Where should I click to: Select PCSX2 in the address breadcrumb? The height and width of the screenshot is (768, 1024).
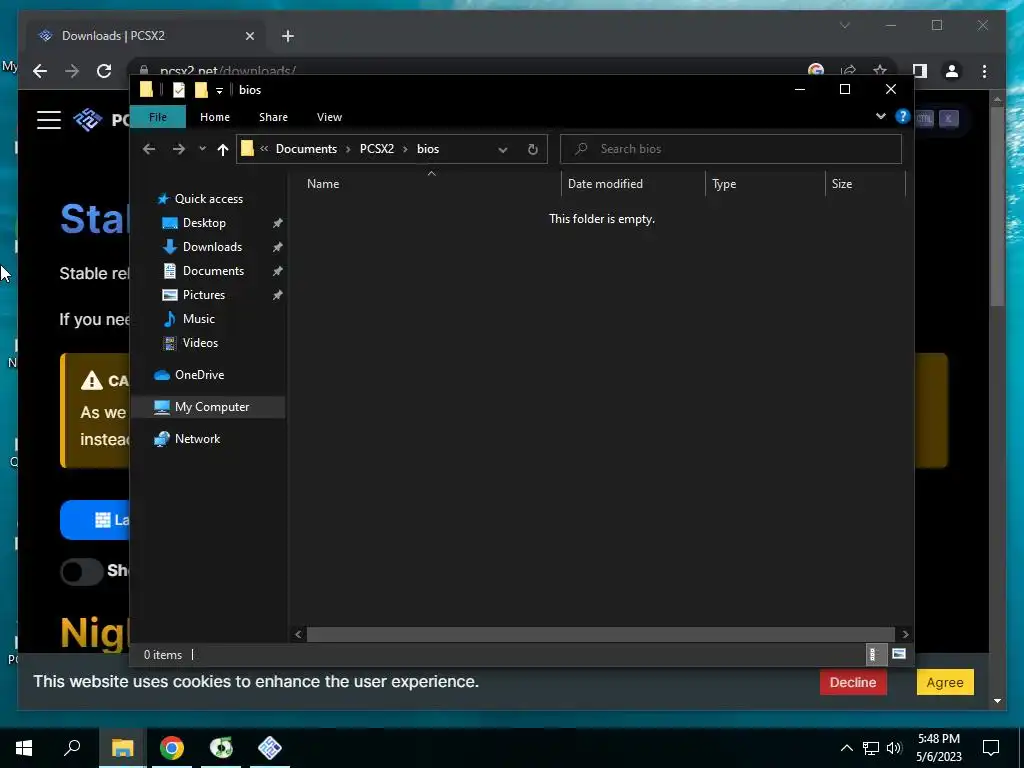click(x=377, y=149)
